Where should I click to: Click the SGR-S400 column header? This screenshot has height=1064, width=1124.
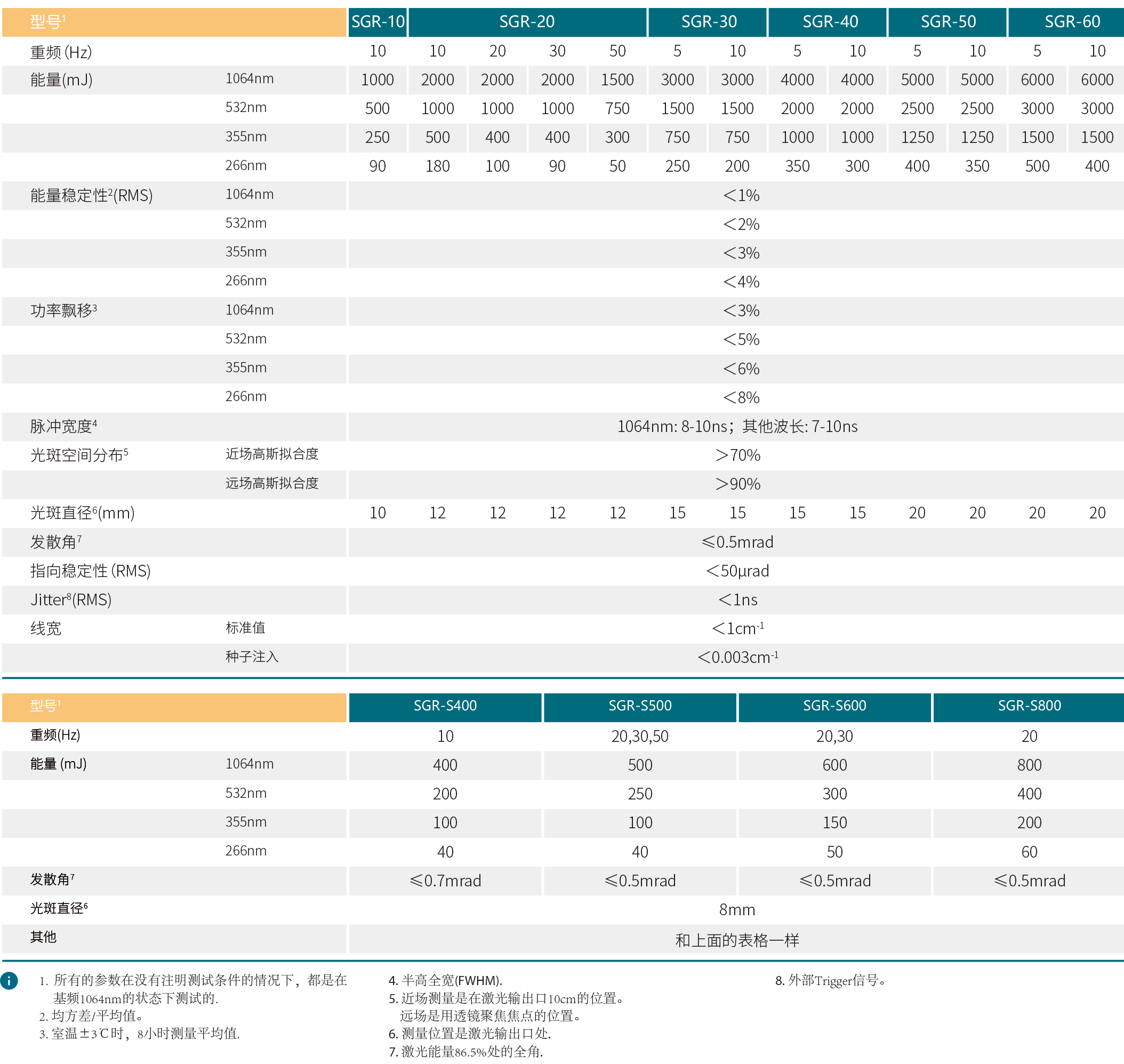coord(445,706)
